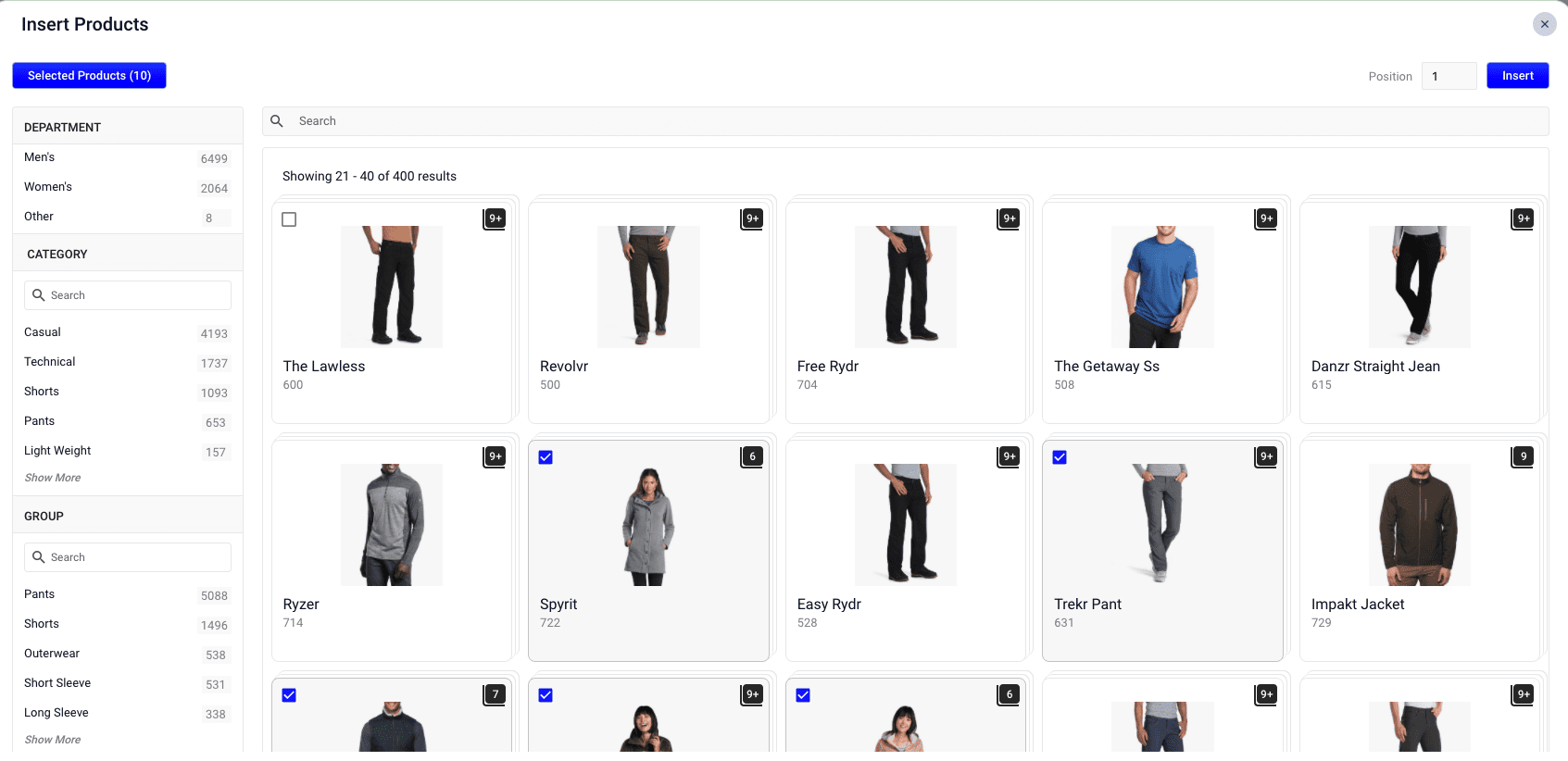This screenshot has width=1568, height=761.
Task: Click the Free Rydr product name
Action: (828, 367)
